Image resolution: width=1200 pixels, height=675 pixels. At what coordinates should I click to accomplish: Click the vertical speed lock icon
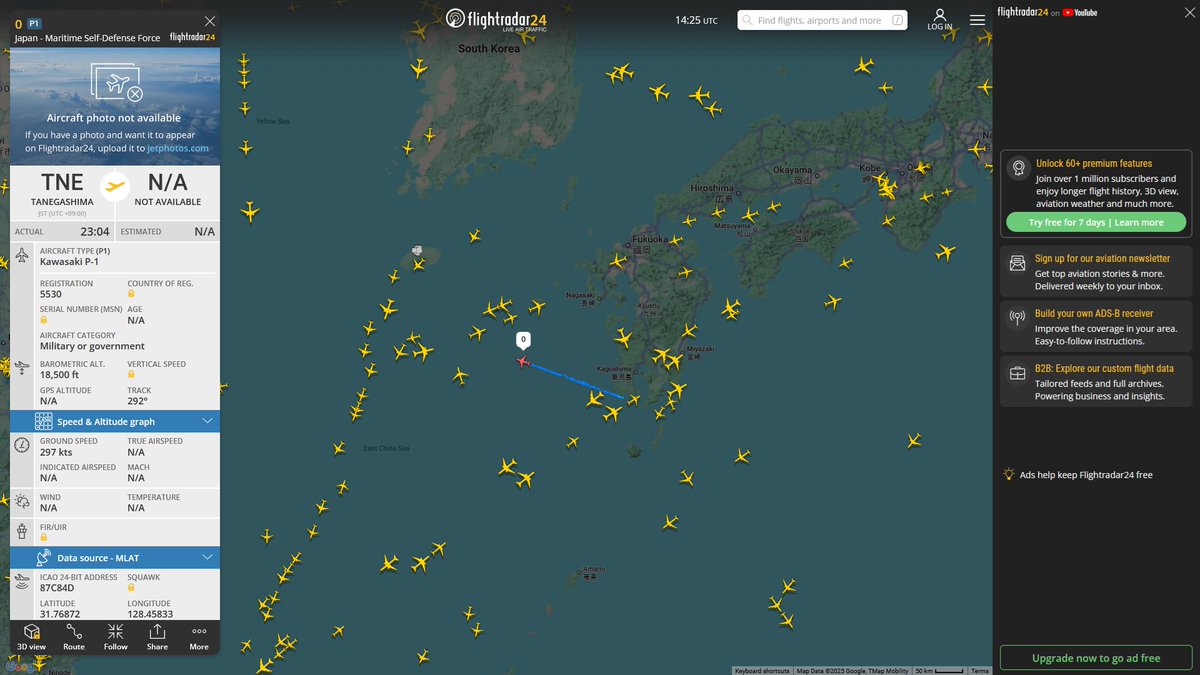coord(132,375)
